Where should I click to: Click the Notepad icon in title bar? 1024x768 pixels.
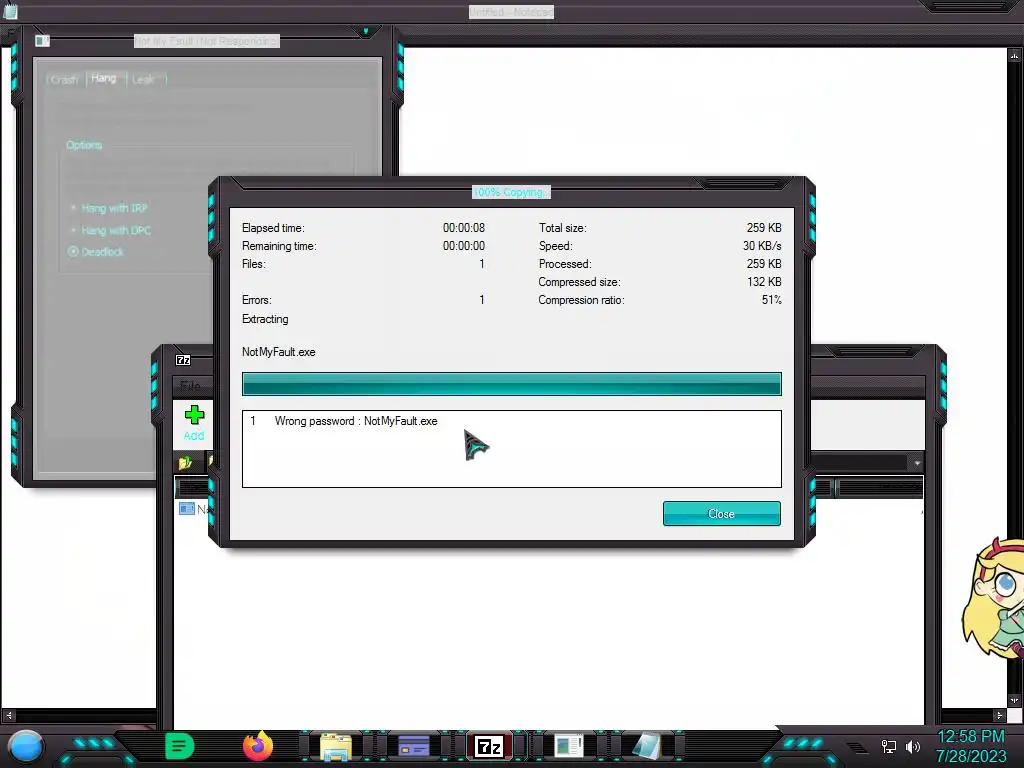pyautogui.click(x=10, y=11)
